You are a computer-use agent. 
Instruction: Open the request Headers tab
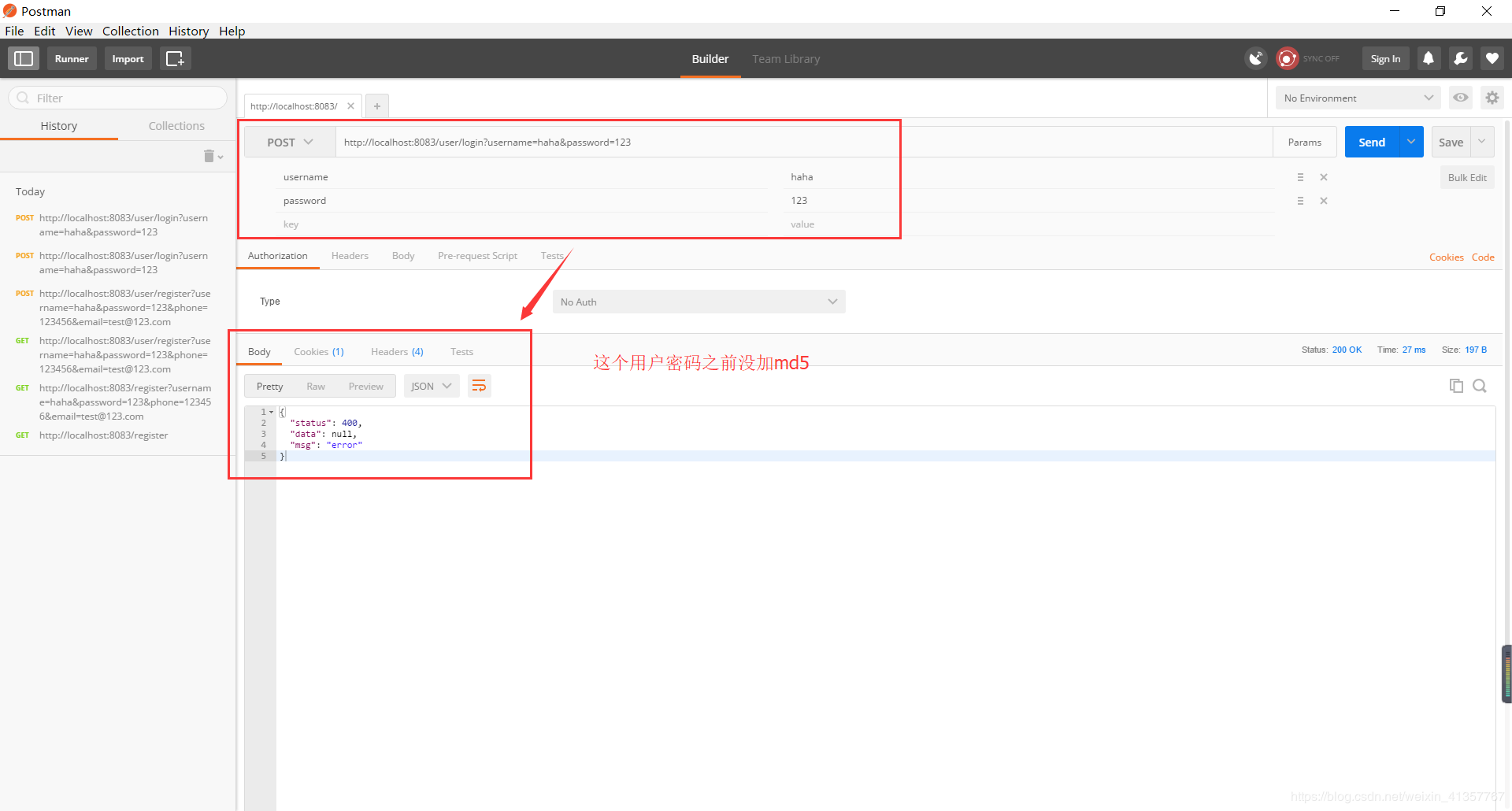(x=350, y=256)
